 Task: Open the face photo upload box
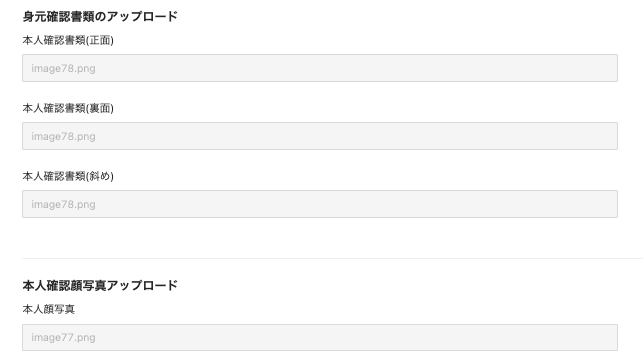tap(320, 337)
